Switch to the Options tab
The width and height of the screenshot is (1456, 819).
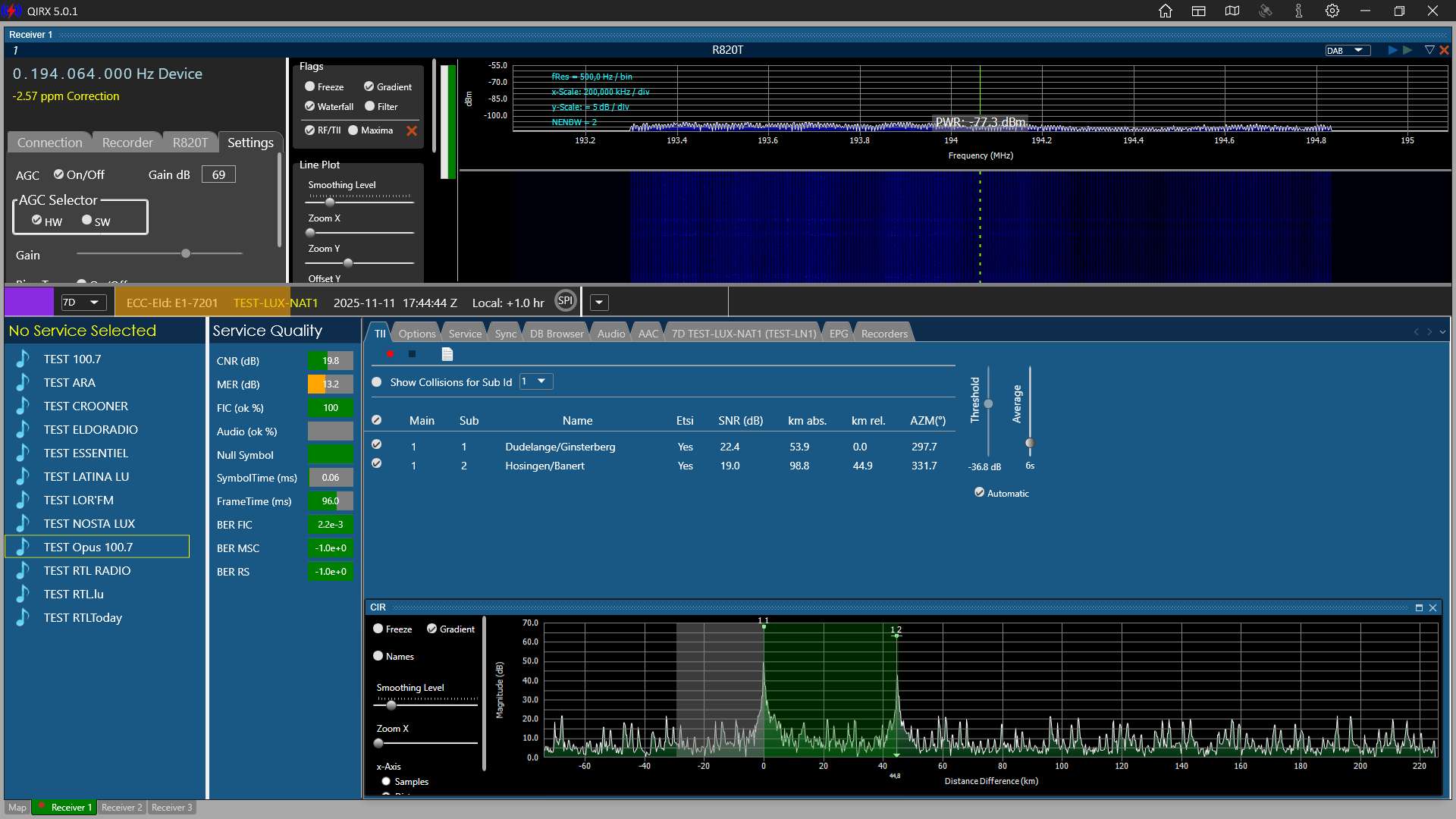click(x=417, y=334)
